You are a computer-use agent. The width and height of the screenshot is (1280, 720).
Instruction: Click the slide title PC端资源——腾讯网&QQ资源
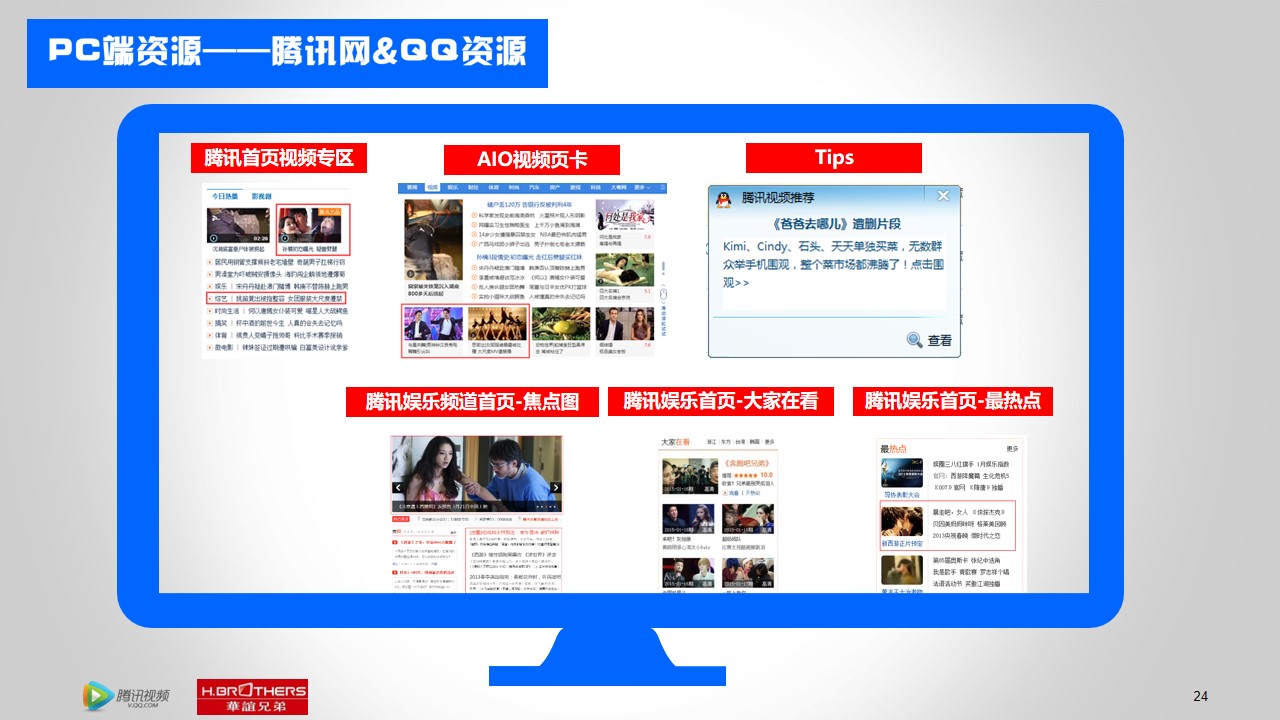point(287,52)
